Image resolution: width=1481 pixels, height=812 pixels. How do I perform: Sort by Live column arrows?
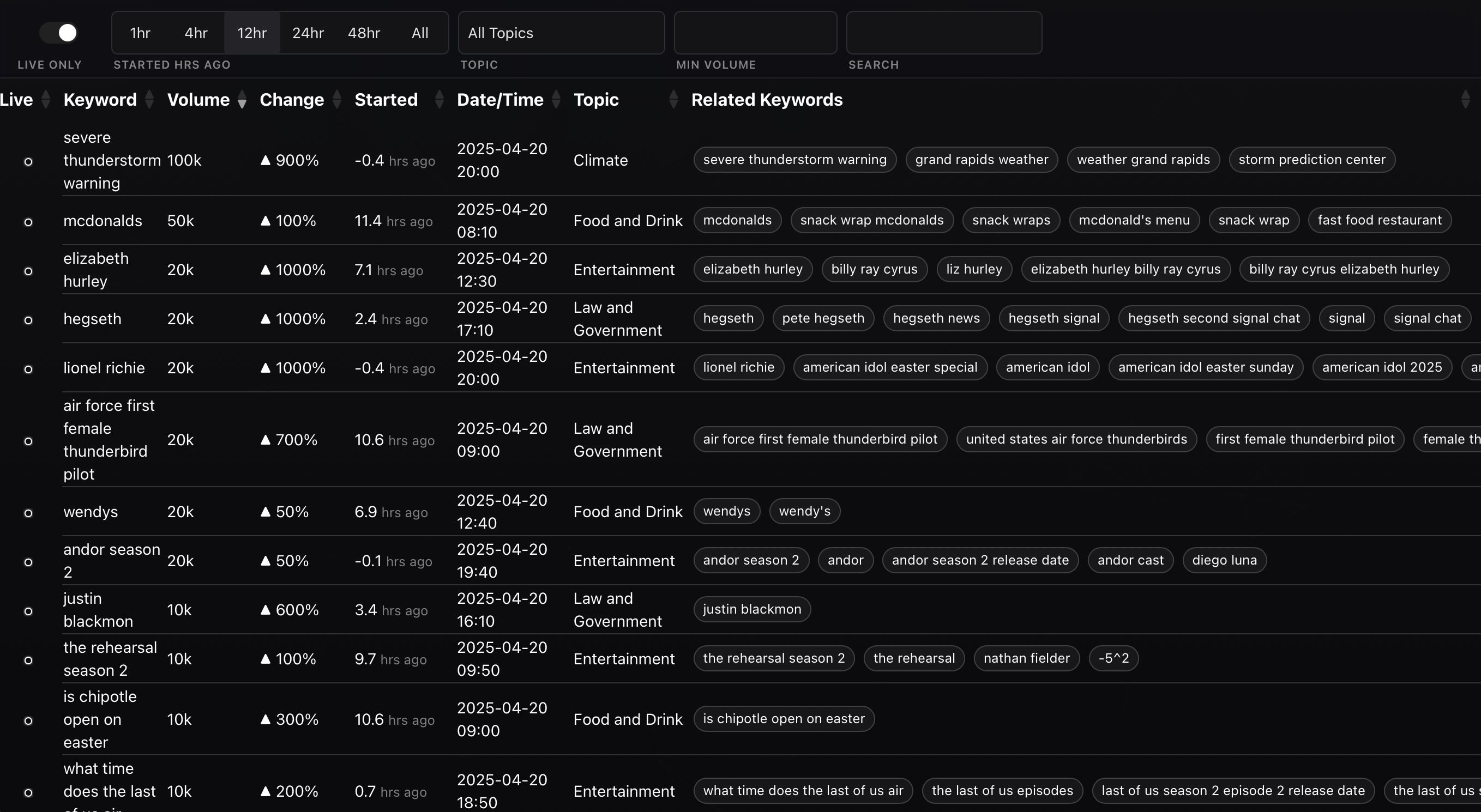tap(46, 99)
